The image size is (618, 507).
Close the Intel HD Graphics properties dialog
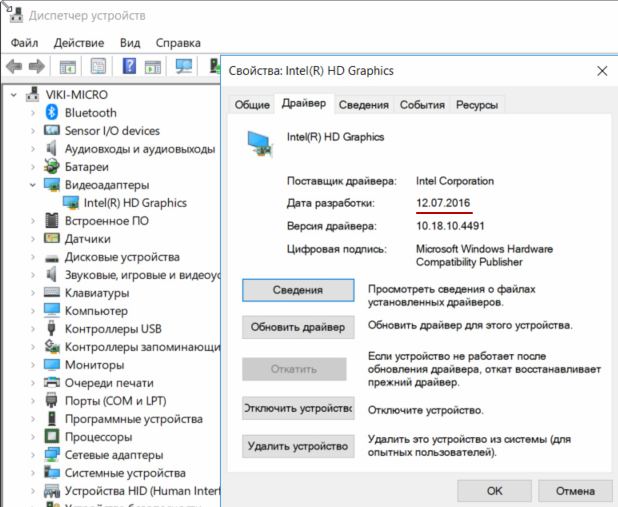tap(602, 71)
